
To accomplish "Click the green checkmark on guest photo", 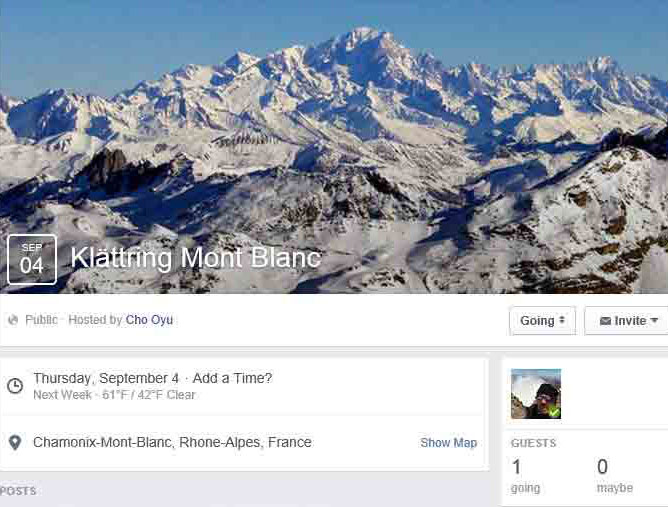I will [554, 412].
